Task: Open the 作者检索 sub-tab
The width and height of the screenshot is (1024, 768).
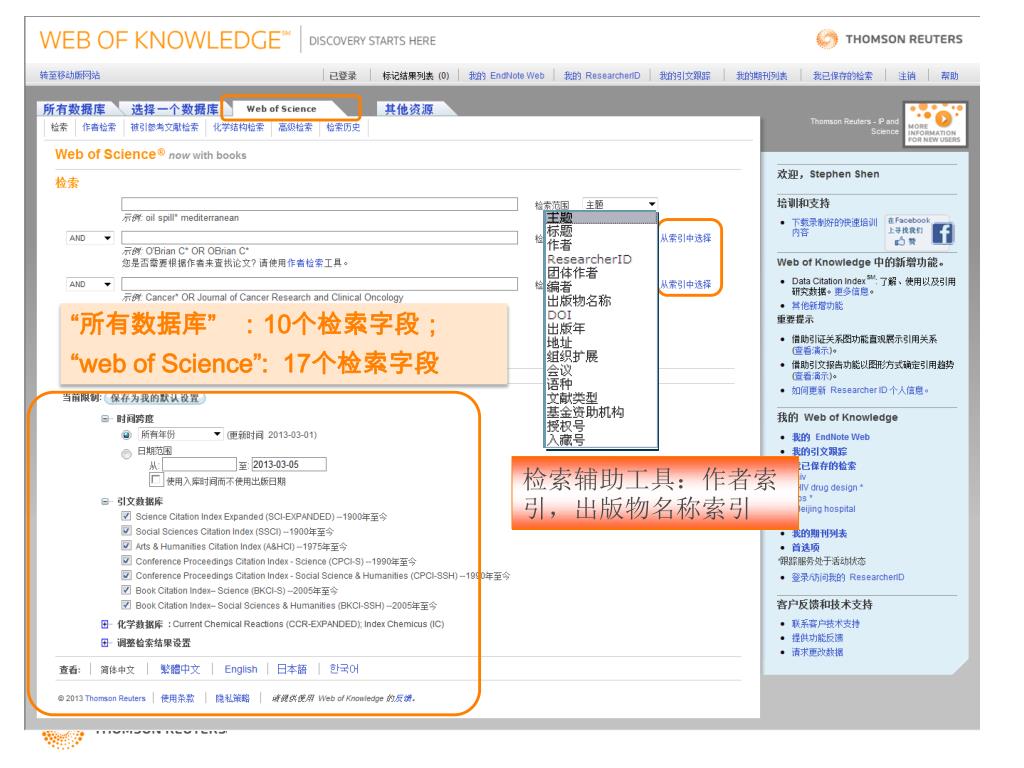Action: point(99,127)
